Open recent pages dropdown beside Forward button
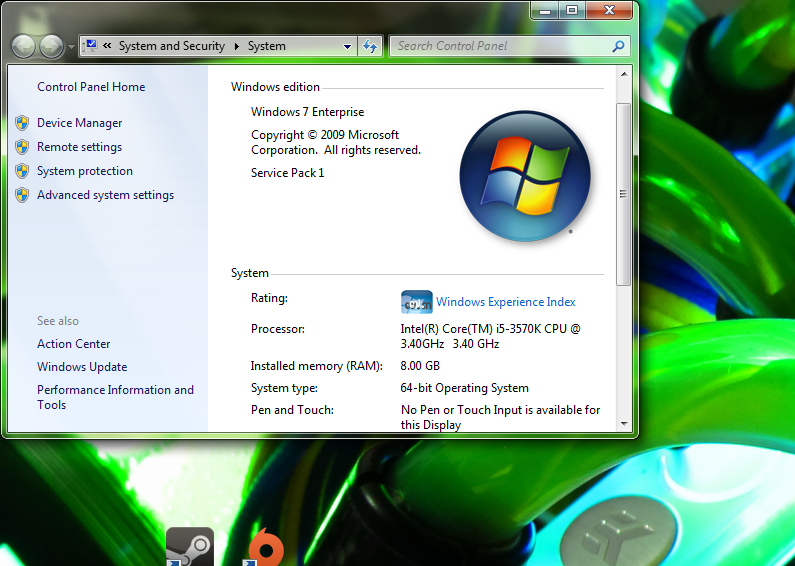 71,47
